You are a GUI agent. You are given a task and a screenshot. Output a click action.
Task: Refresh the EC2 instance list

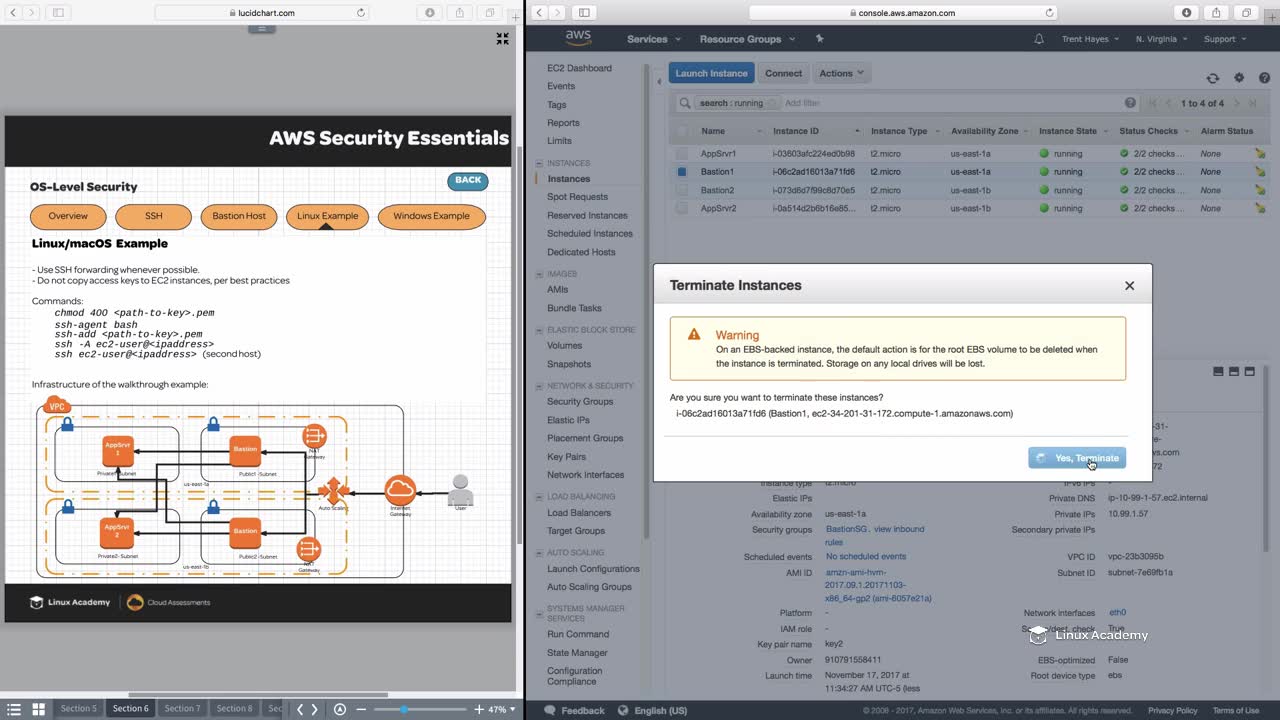[x=1213, y=78]
